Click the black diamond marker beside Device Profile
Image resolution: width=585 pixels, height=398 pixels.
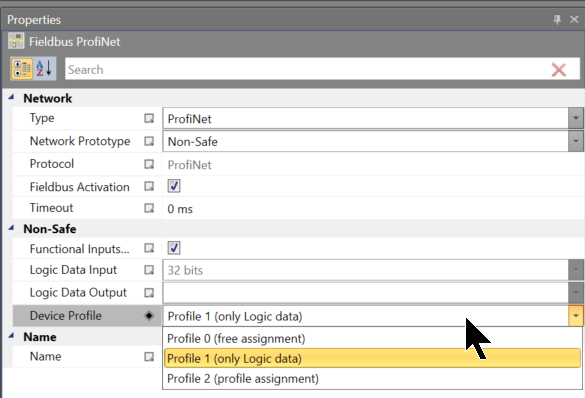tap(149, 316)
